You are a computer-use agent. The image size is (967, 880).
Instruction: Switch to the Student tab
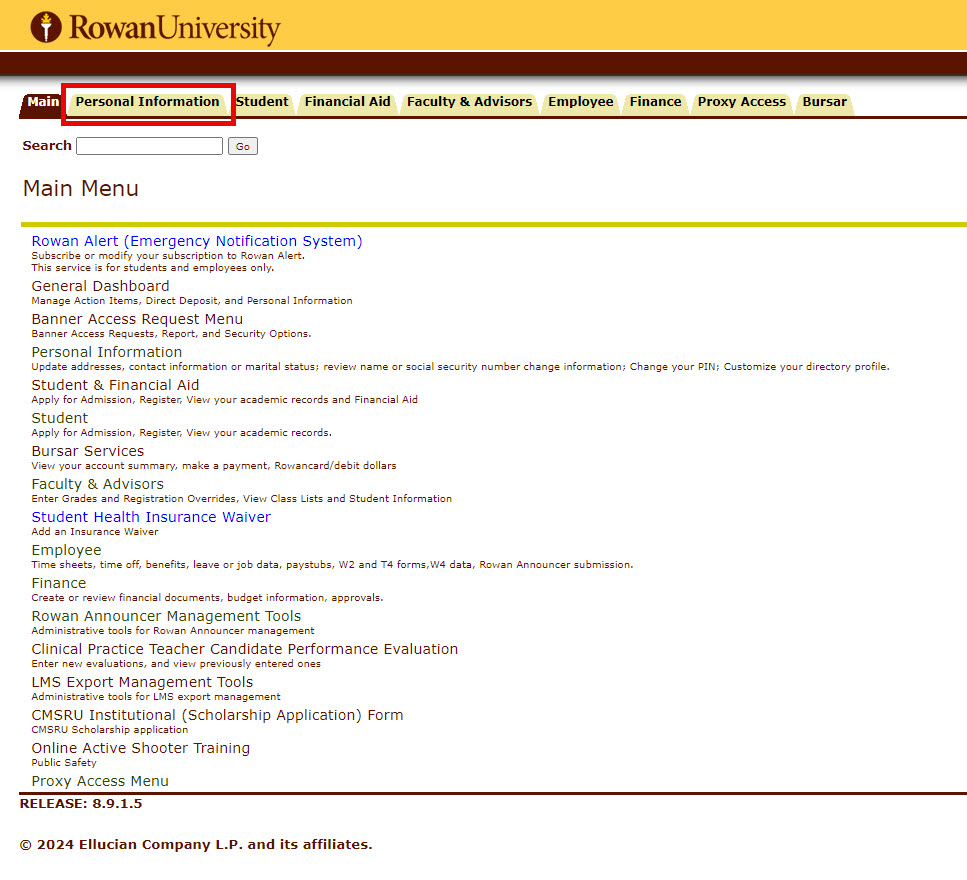click(262, 102)
